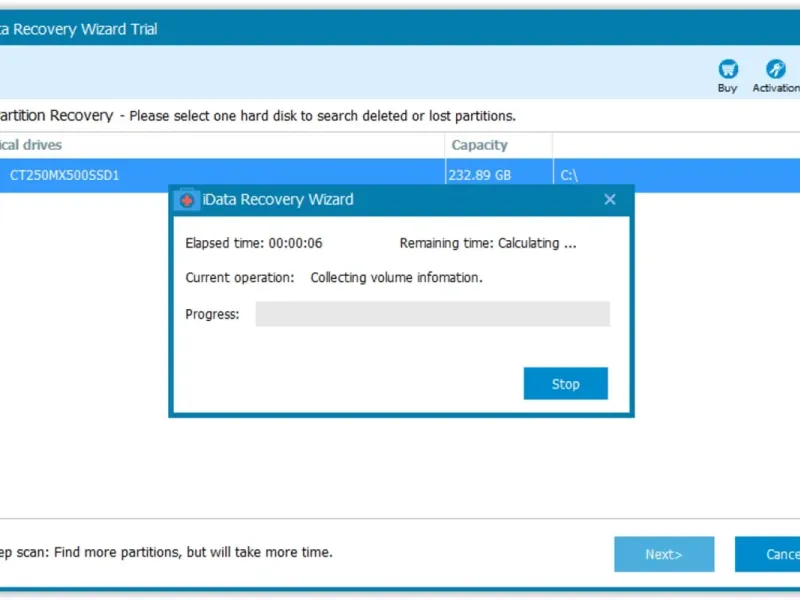The height and width of the screenshot is (600, 800).
Task: Click the deep scan description text
Action: click(x=166, y=553)
